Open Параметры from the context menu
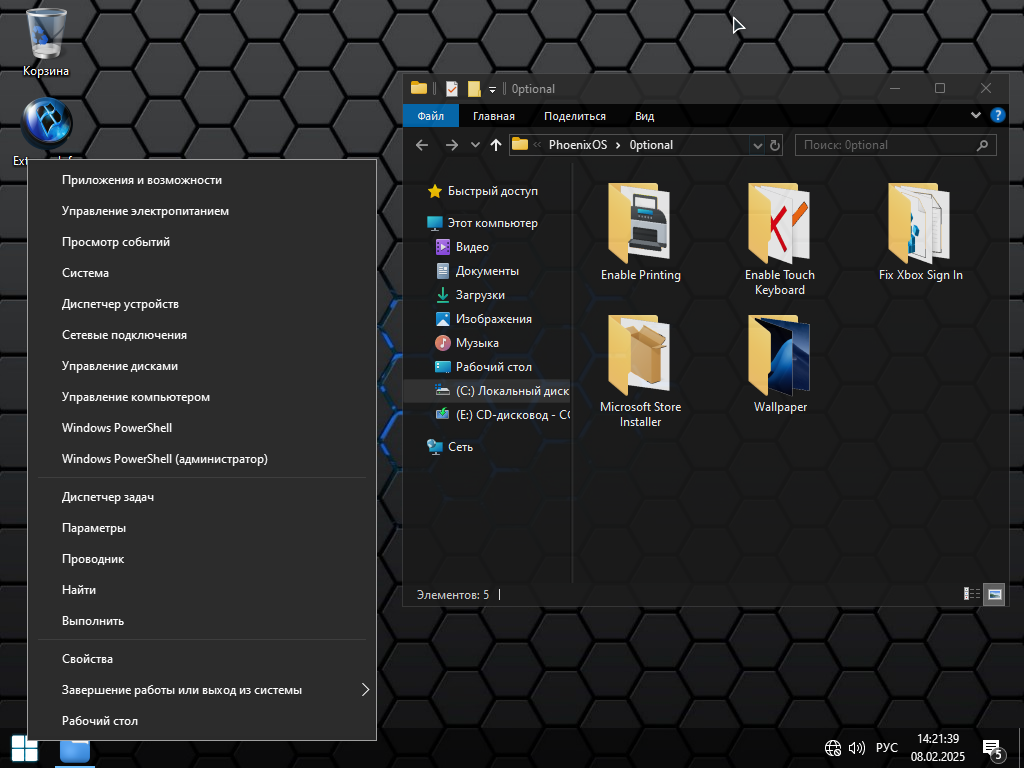1024x768 pixels. (202, 528)
